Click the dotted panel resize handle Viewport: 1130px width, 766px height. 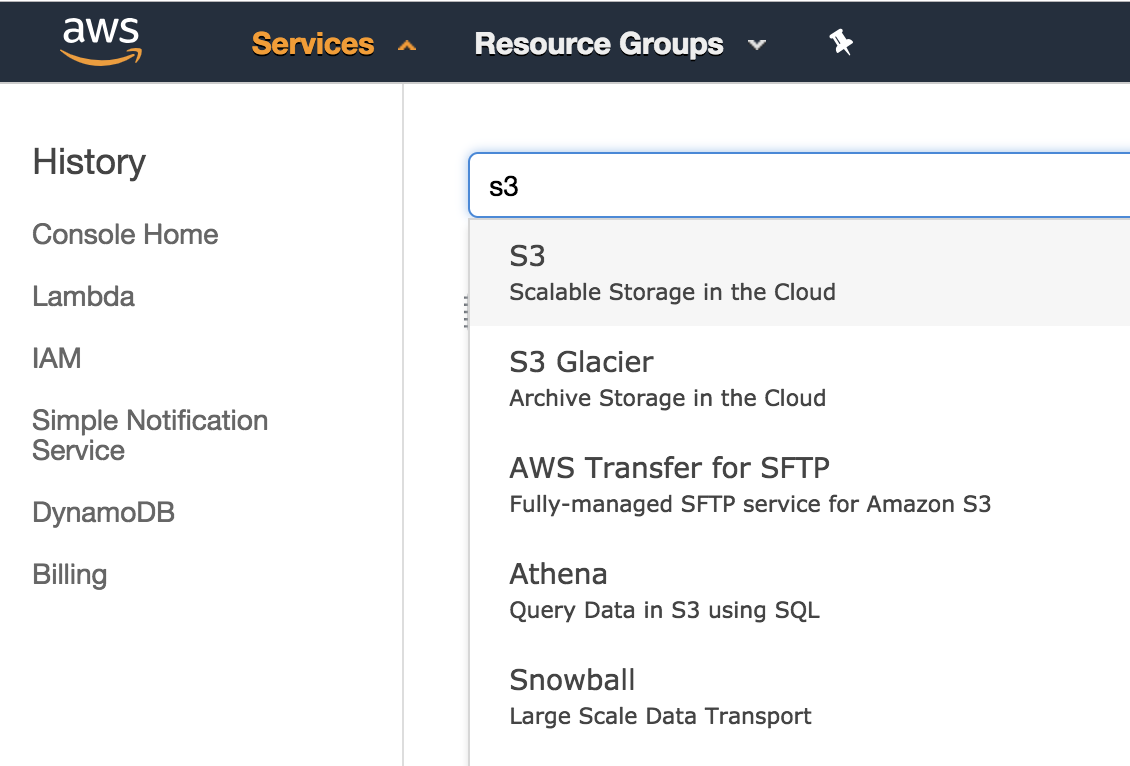coord(466,311)
